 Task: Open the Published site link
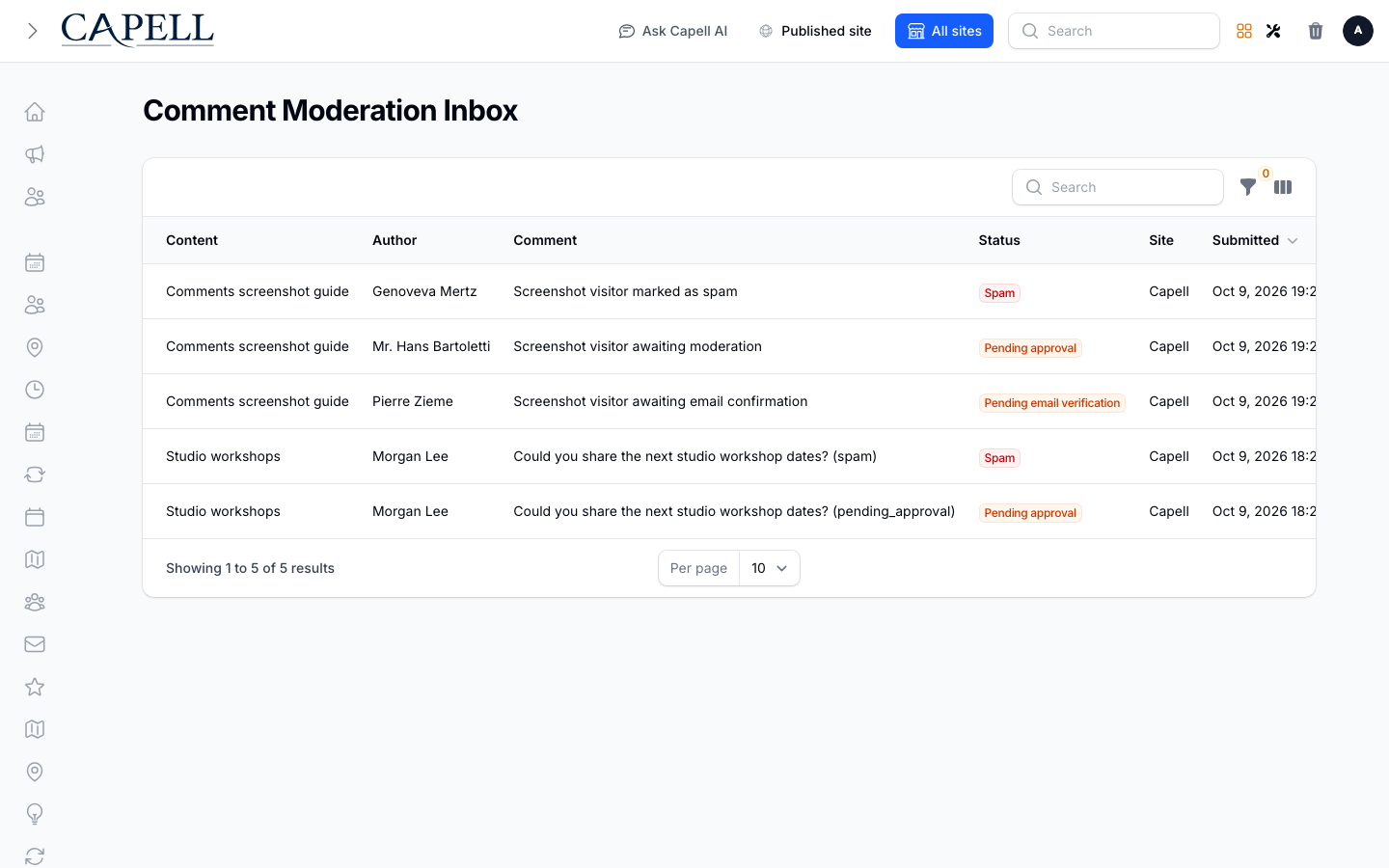point(815,31)
